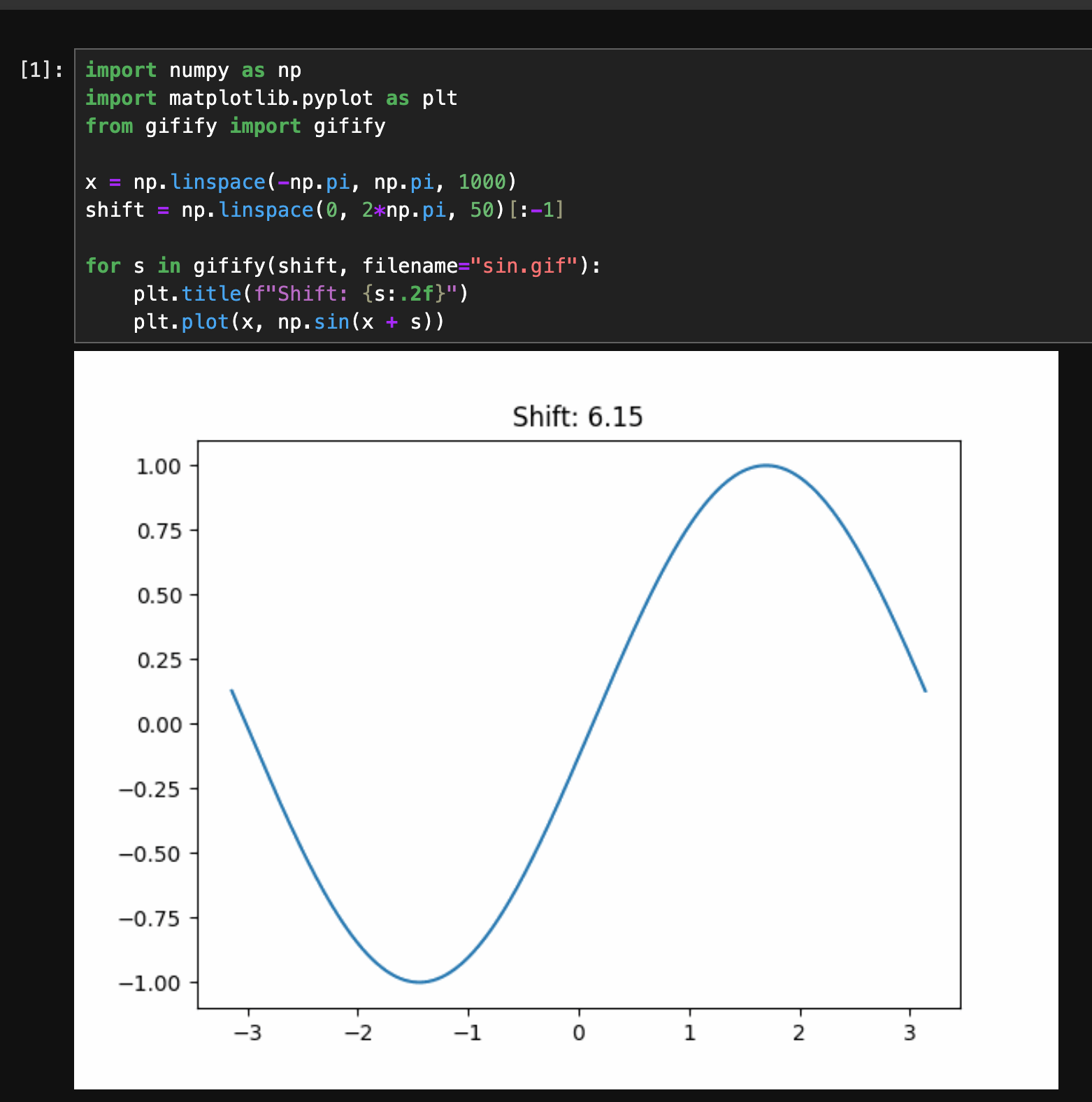The width and height of the screenshot is (1092, 1102).
Task: Click the y-axis tick label 0.25
Action: click(x=159, y=660)
